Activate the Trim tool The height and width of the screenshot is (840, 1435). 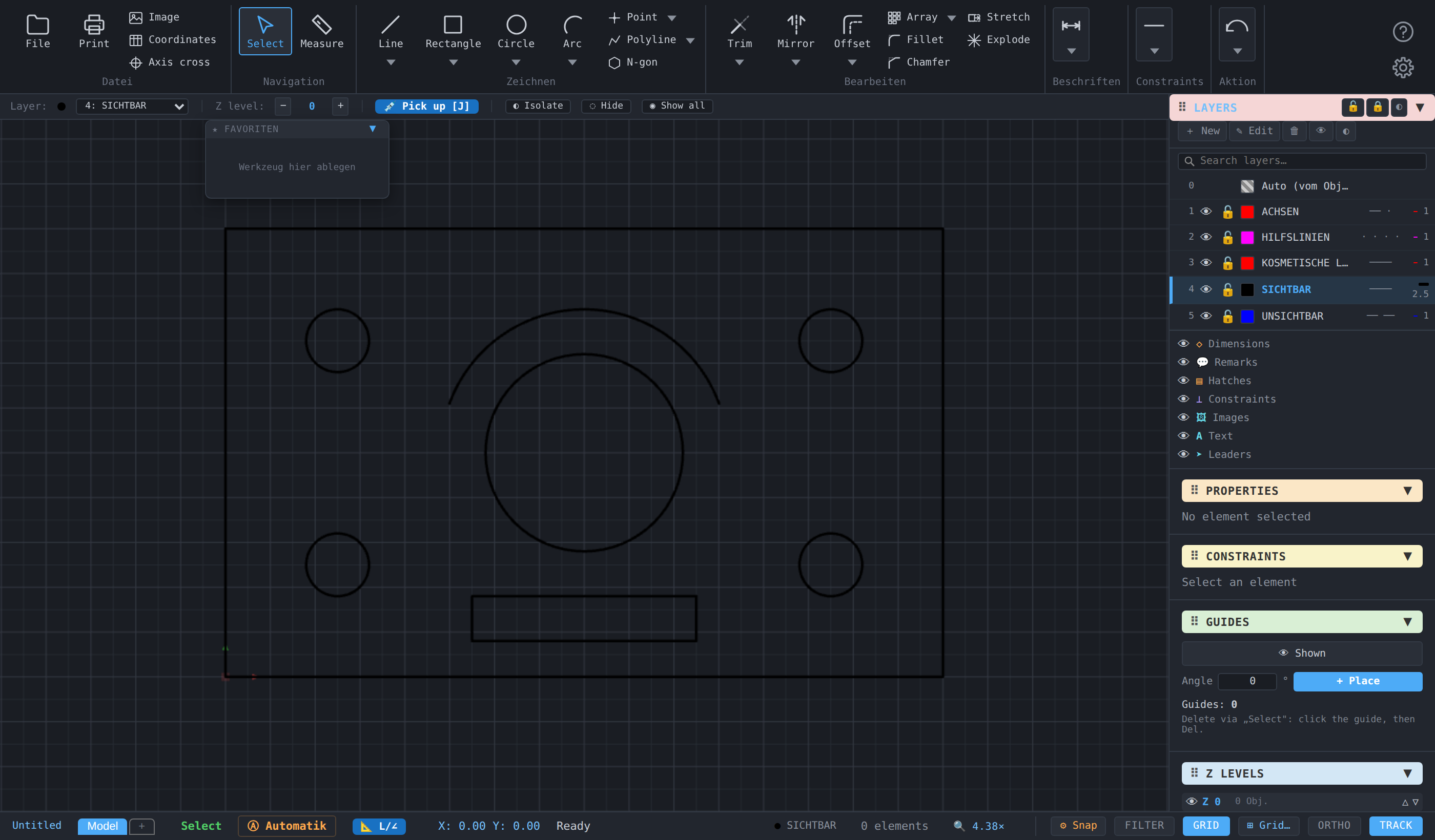(739, 31)
